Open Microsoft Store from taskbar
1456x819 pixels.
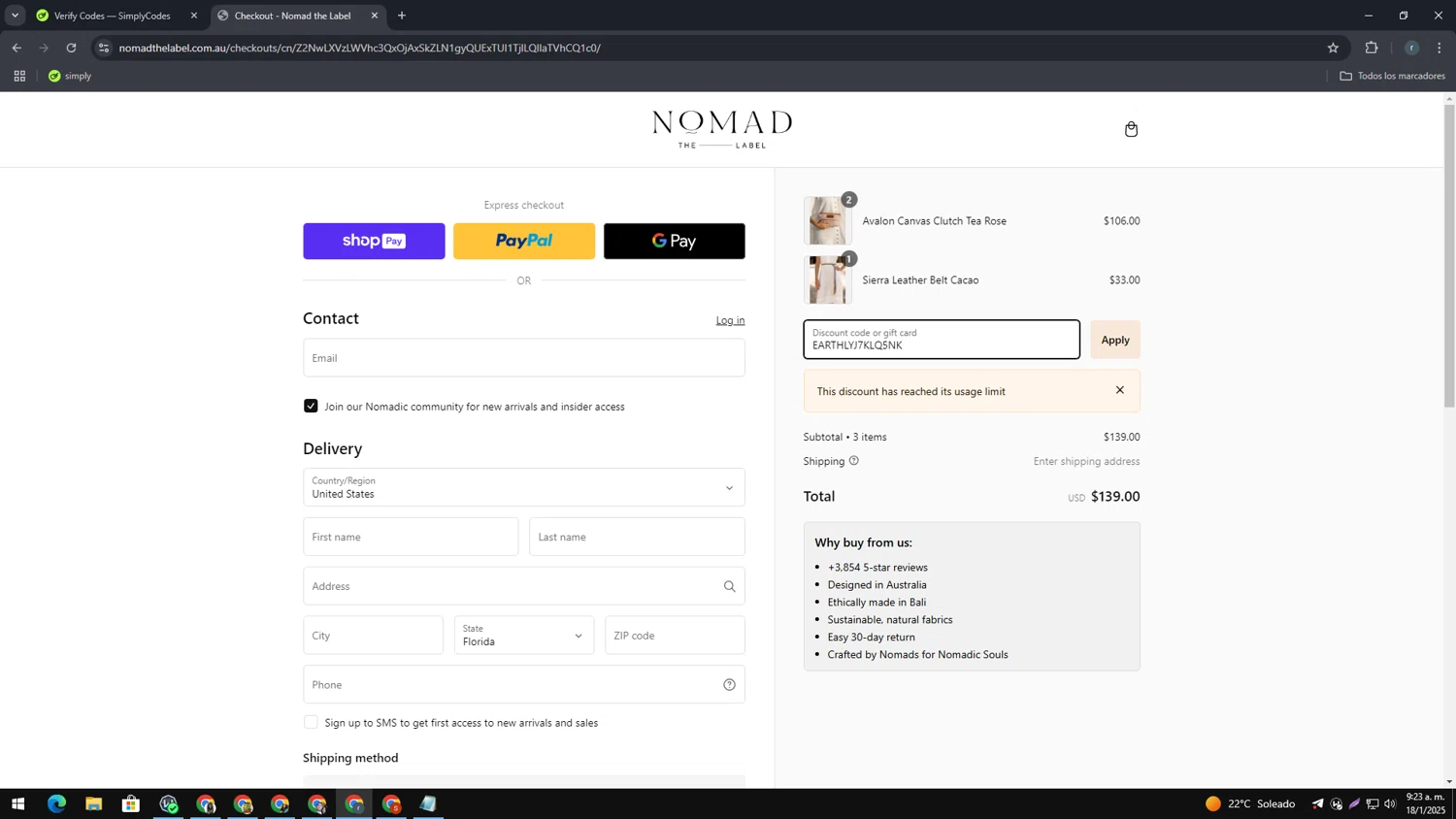pos(131,803)
